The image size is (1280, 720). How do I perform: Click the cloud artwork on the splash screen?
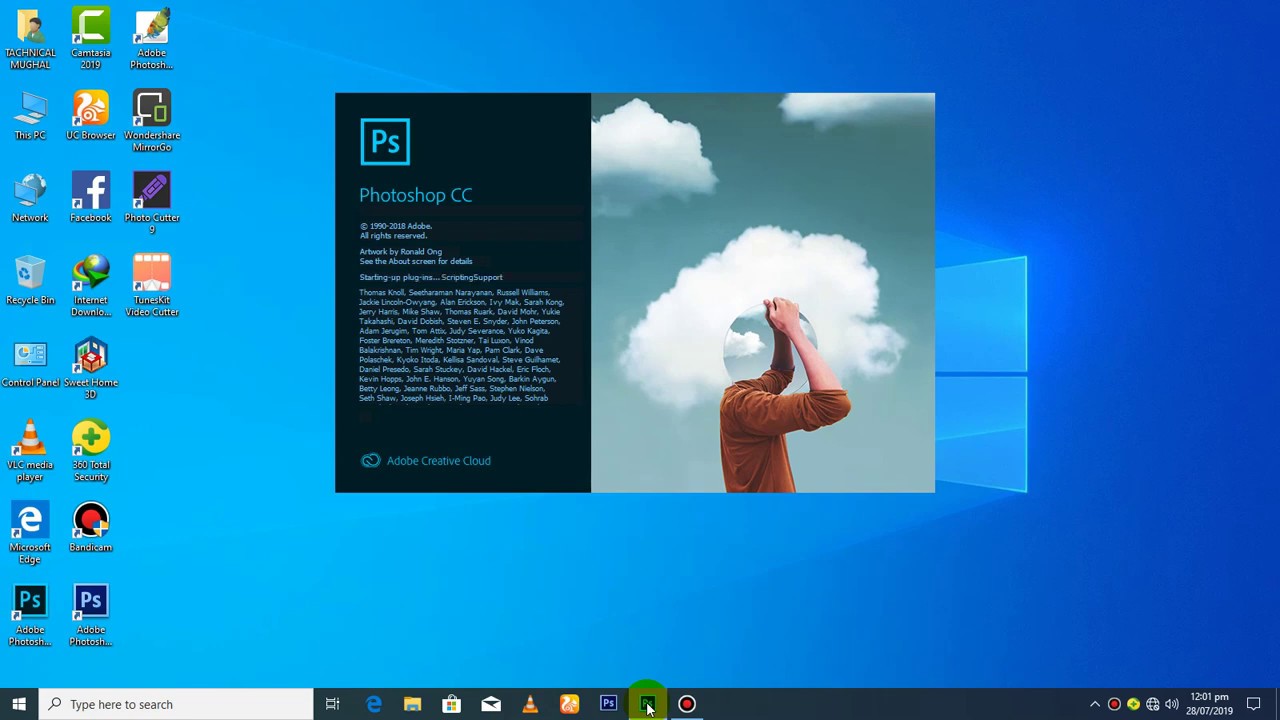click(763, 293)
